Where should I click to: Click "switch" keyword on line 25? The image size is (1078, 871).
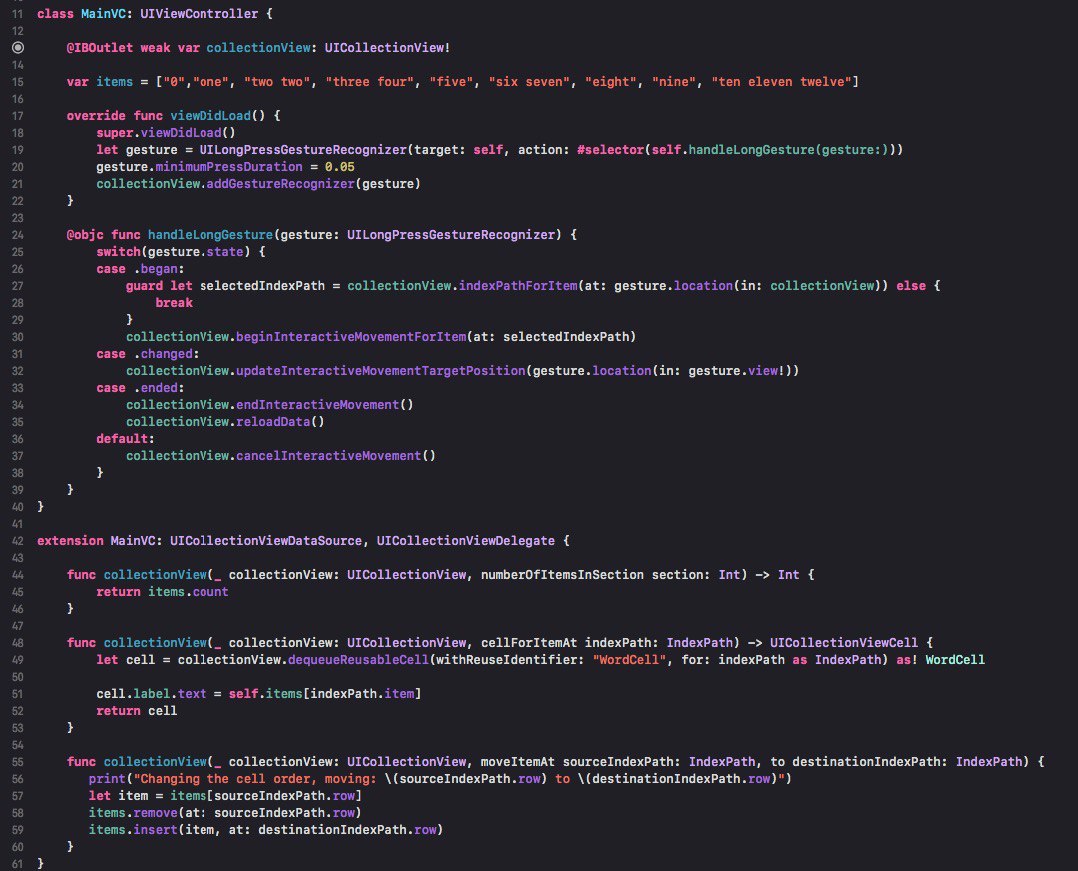118,252
